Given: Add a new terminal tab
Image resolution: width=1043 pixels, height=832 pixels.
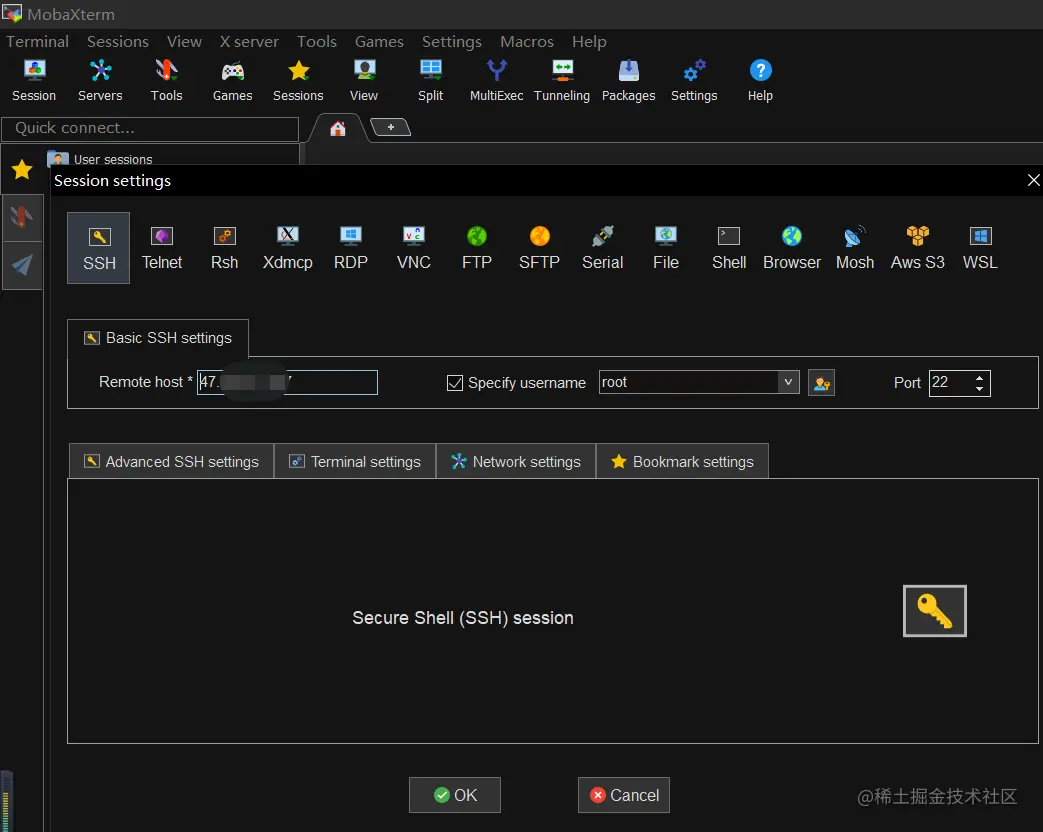Looking at the screenshot, I should 390,127.
